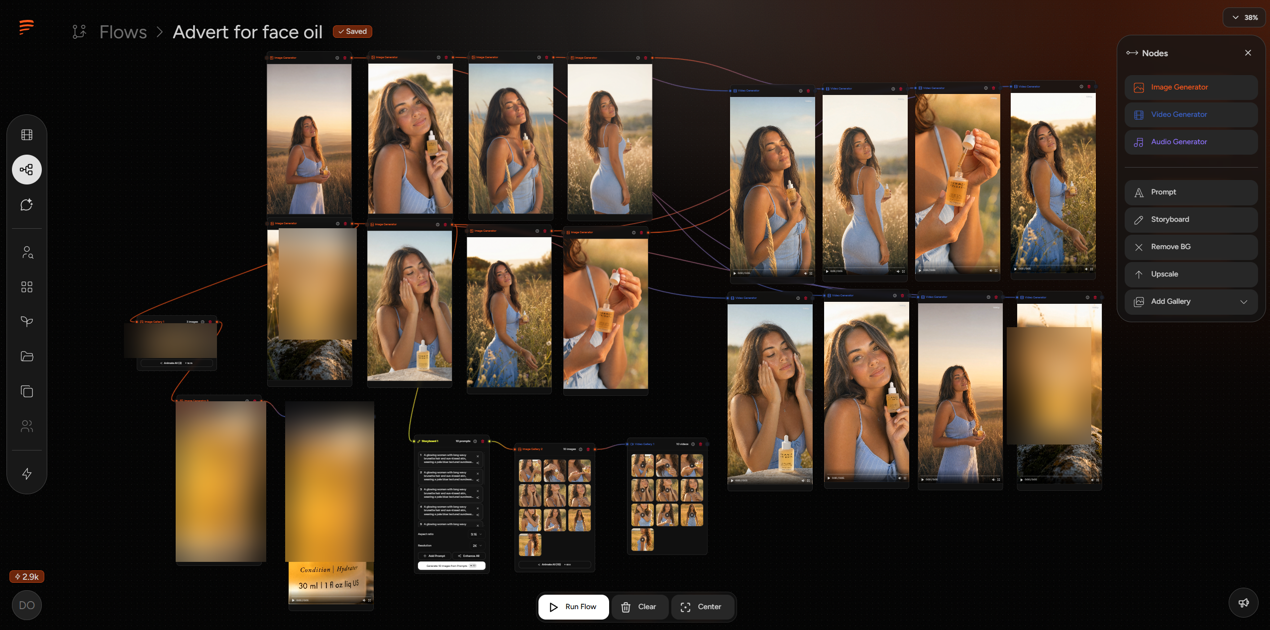Delete the Storyboard node via red trash icon
Screen dimensions: 1270x630
click(483, 441)
